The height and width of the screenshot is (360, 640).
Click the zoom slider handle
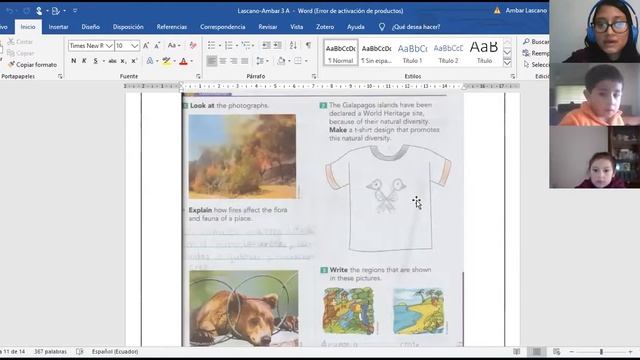click(601, 351)
